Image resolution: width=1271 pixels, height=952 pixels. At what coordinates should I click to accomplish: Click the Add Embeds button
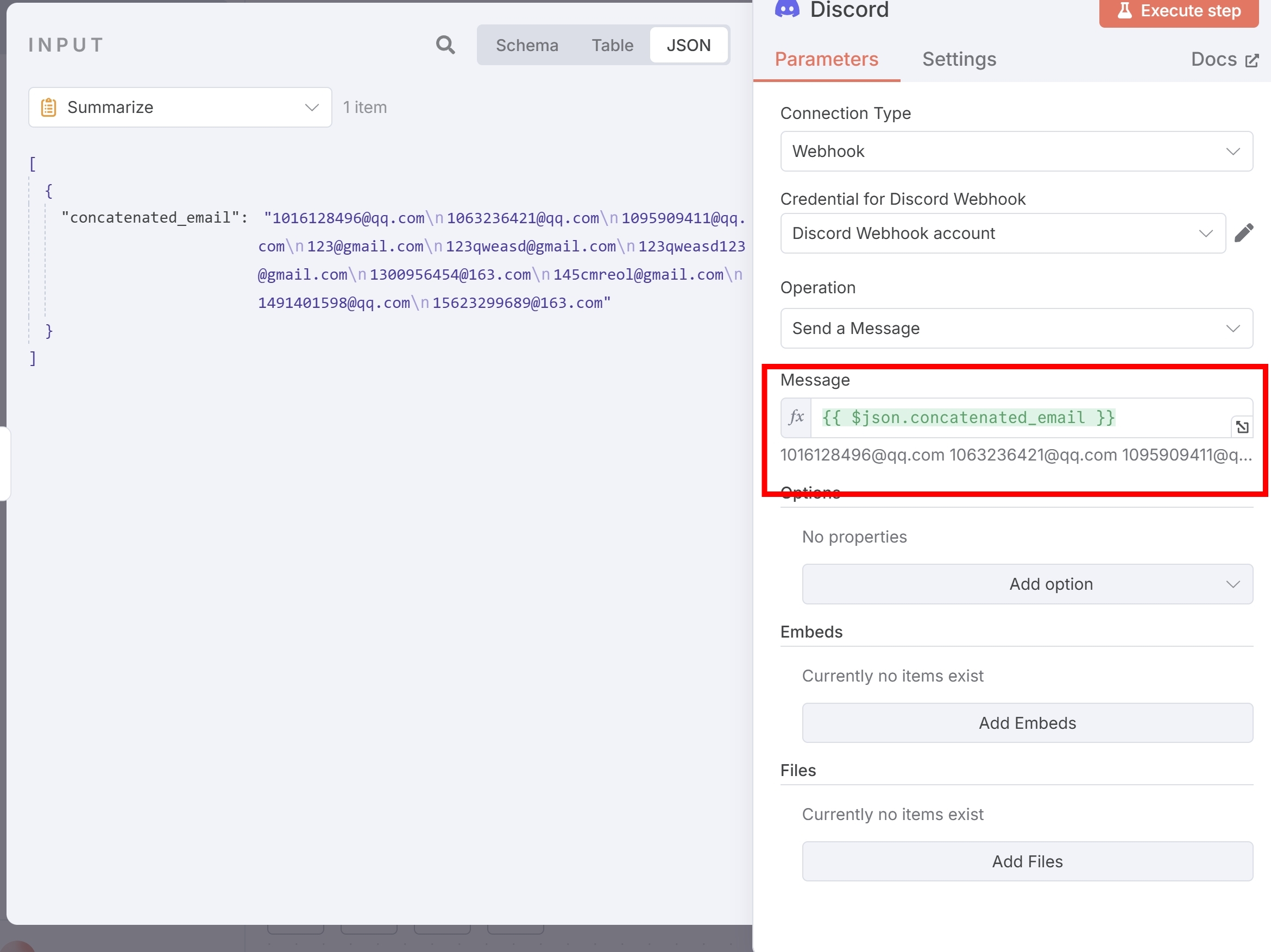(1027, 723)
